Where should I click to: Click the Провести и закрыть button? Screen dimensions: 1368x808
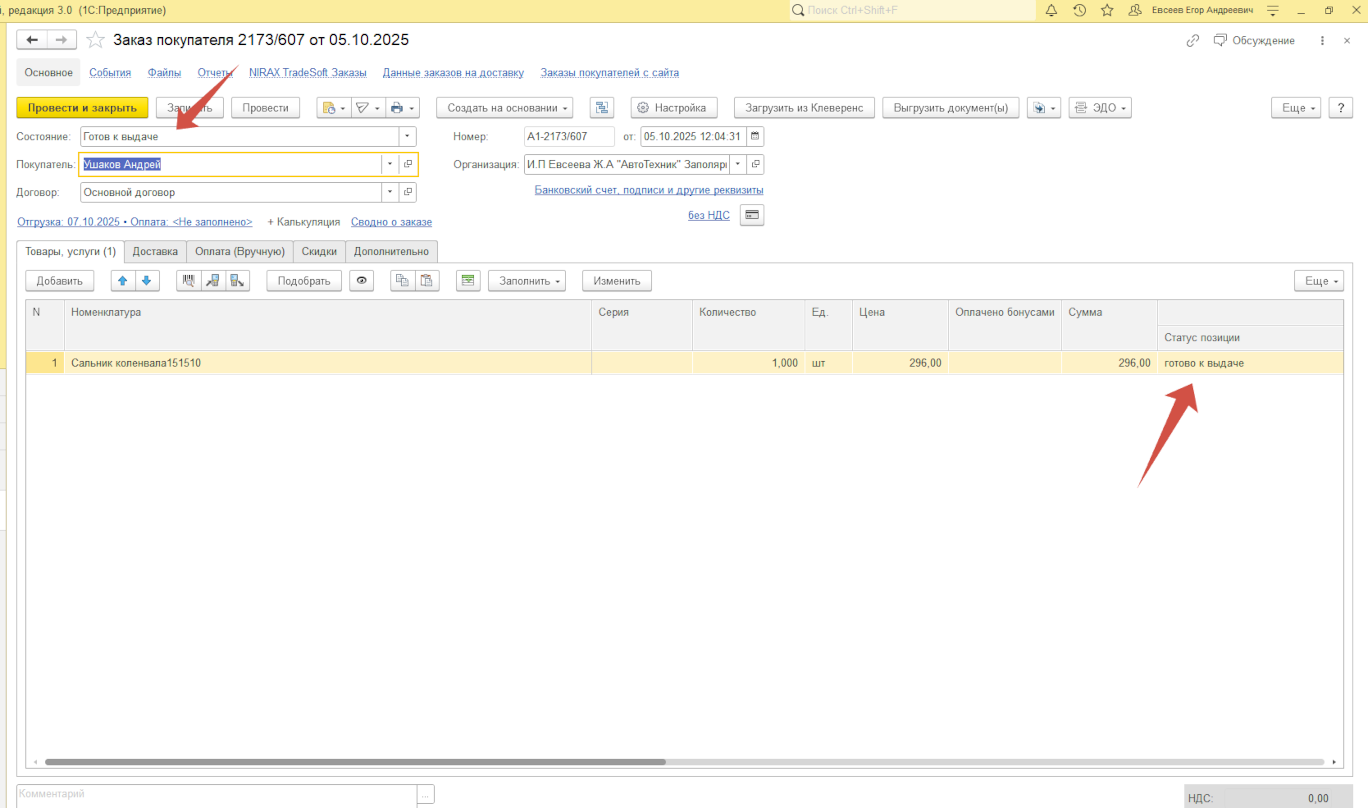[82, 108]
